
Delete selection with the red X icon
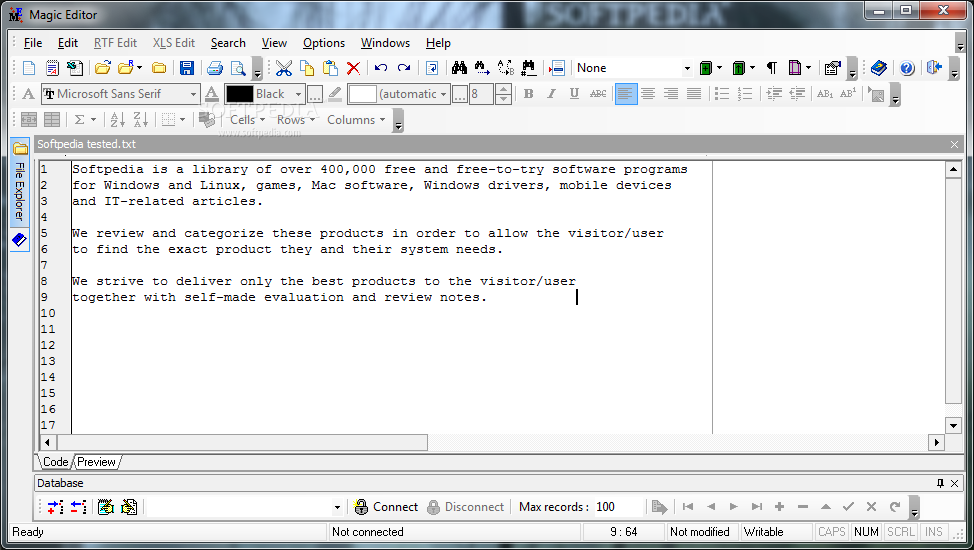click(x=353, y=68)
